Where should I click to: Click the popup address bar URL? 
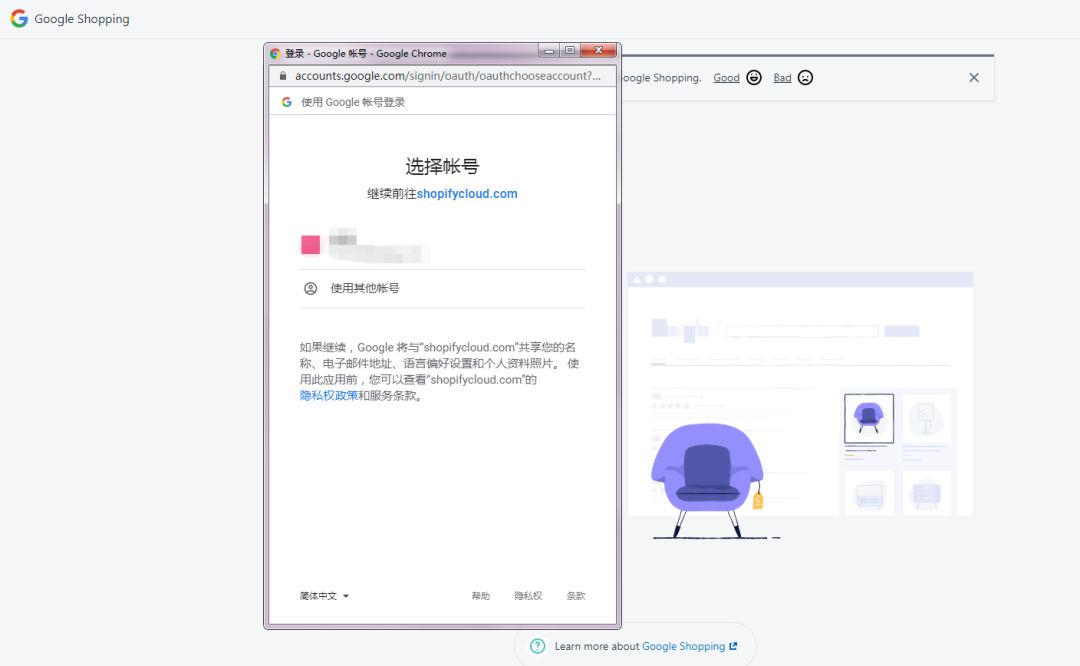pyautogui.click(x=448, y=76)
